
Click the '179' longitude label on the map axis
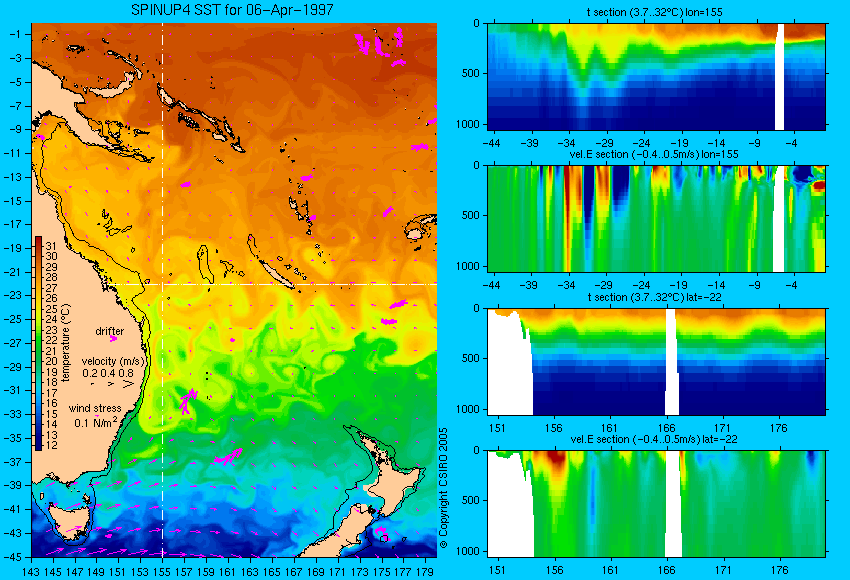point(424,571)
